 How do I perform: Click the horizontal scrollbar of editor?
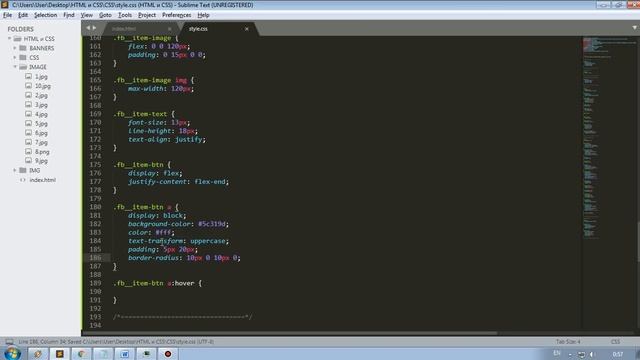point(290,333)
